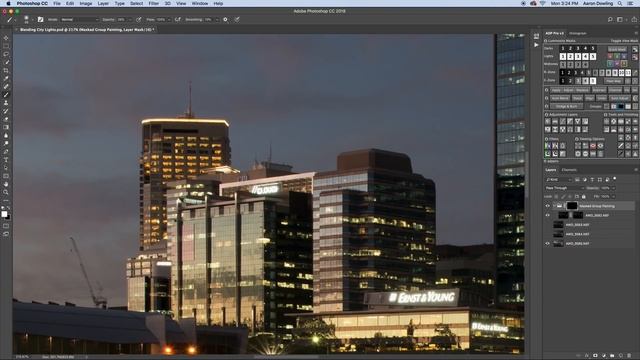The image size is (640, 360).
Task: Click the Create new group folder icon
Action: (x=612, y=356)
